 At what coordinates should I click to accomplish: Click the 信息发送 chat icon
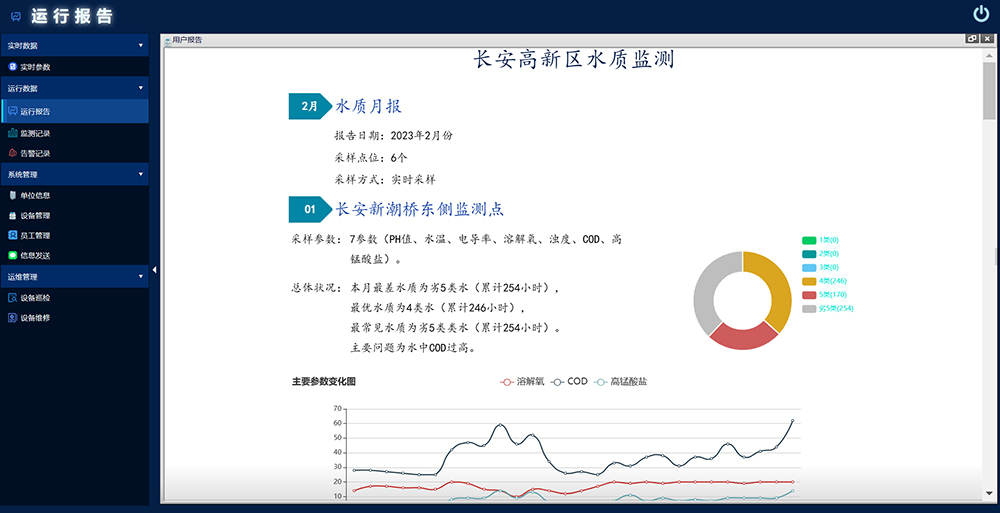tap(13, 255)
